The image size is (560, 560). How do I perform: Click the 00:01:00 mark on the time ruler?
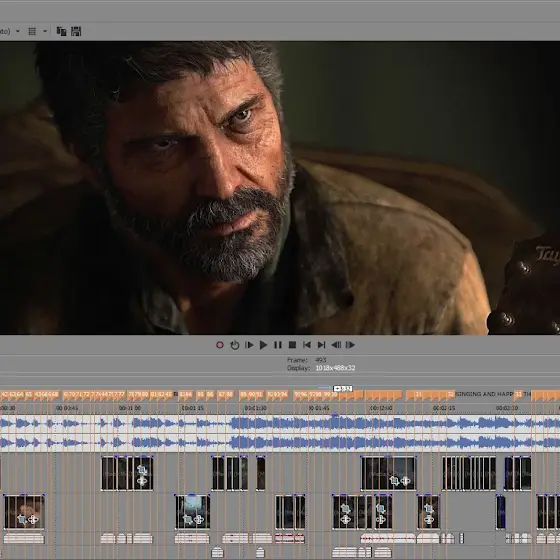pos(130,408)
